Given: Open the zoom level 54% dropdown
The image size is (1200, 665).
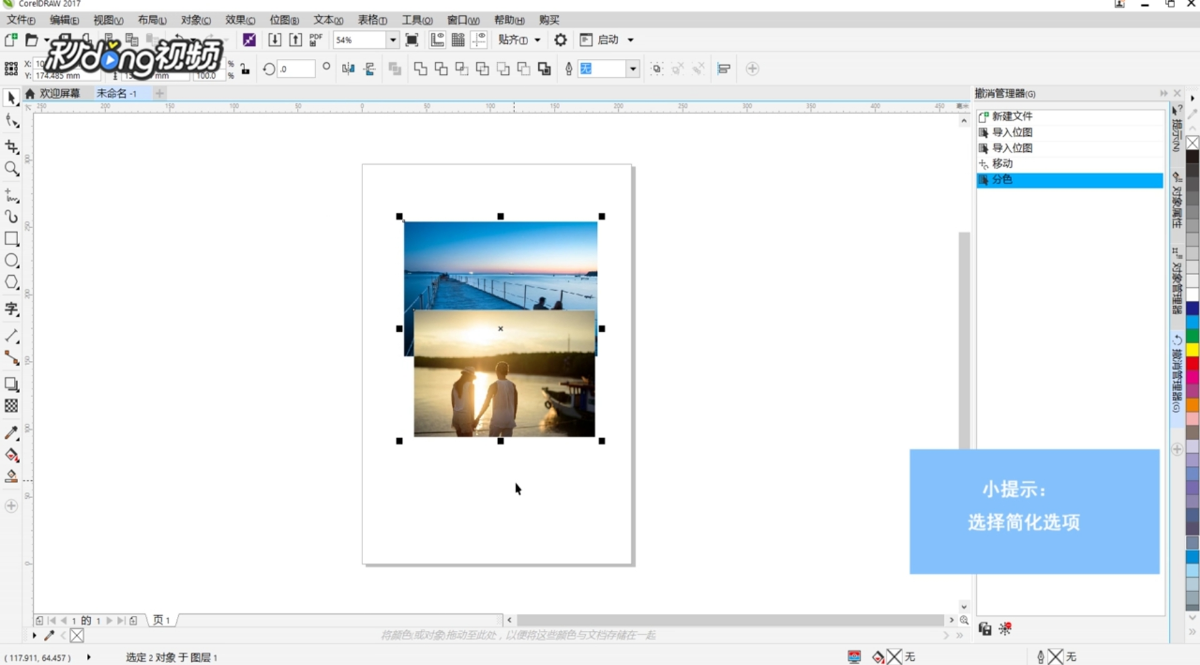Looking at the screenshot, I should (x=392, y=40).
